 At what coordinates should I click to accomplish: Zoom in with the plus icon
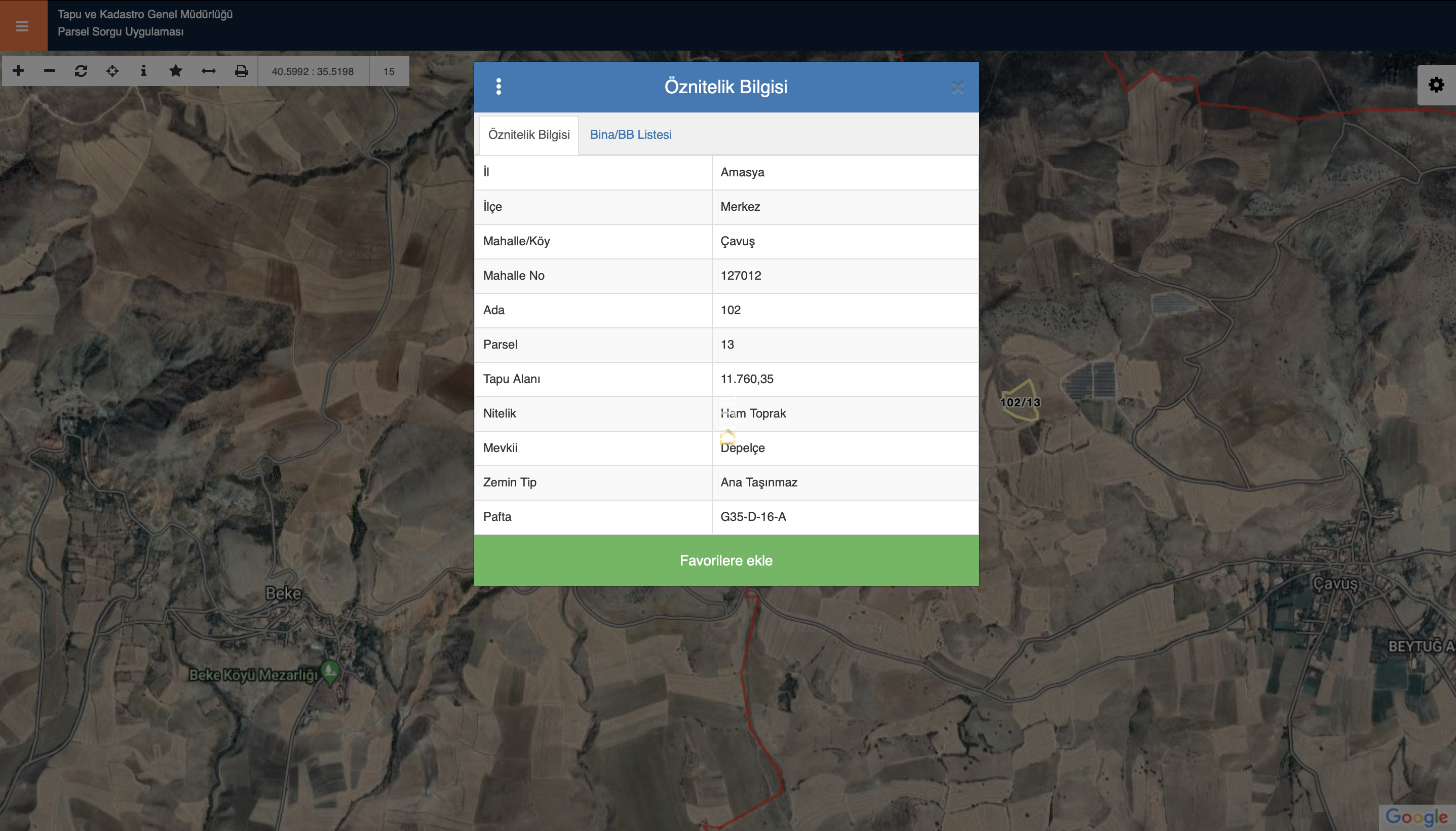18,71
